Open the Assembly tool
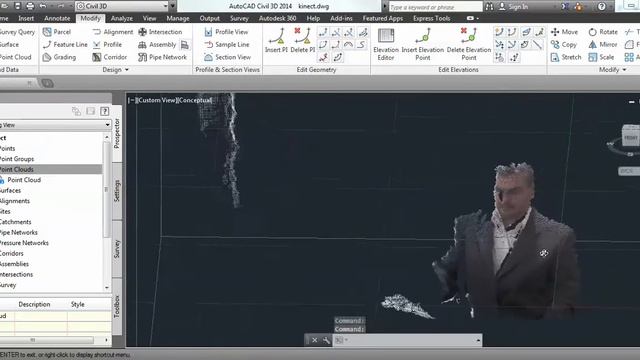 pos(157,44)
